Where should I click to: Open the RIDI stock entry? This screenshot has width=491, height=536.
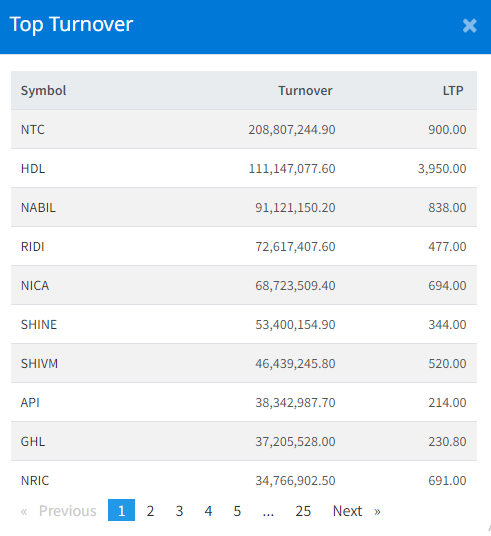coord(244,246)
